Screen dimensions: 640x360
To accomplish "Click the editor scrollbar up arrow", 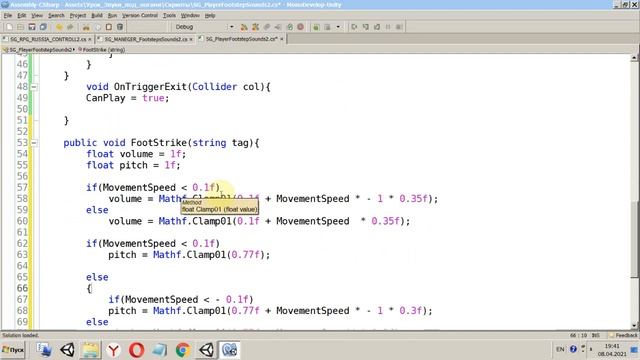I will point(634,58).
